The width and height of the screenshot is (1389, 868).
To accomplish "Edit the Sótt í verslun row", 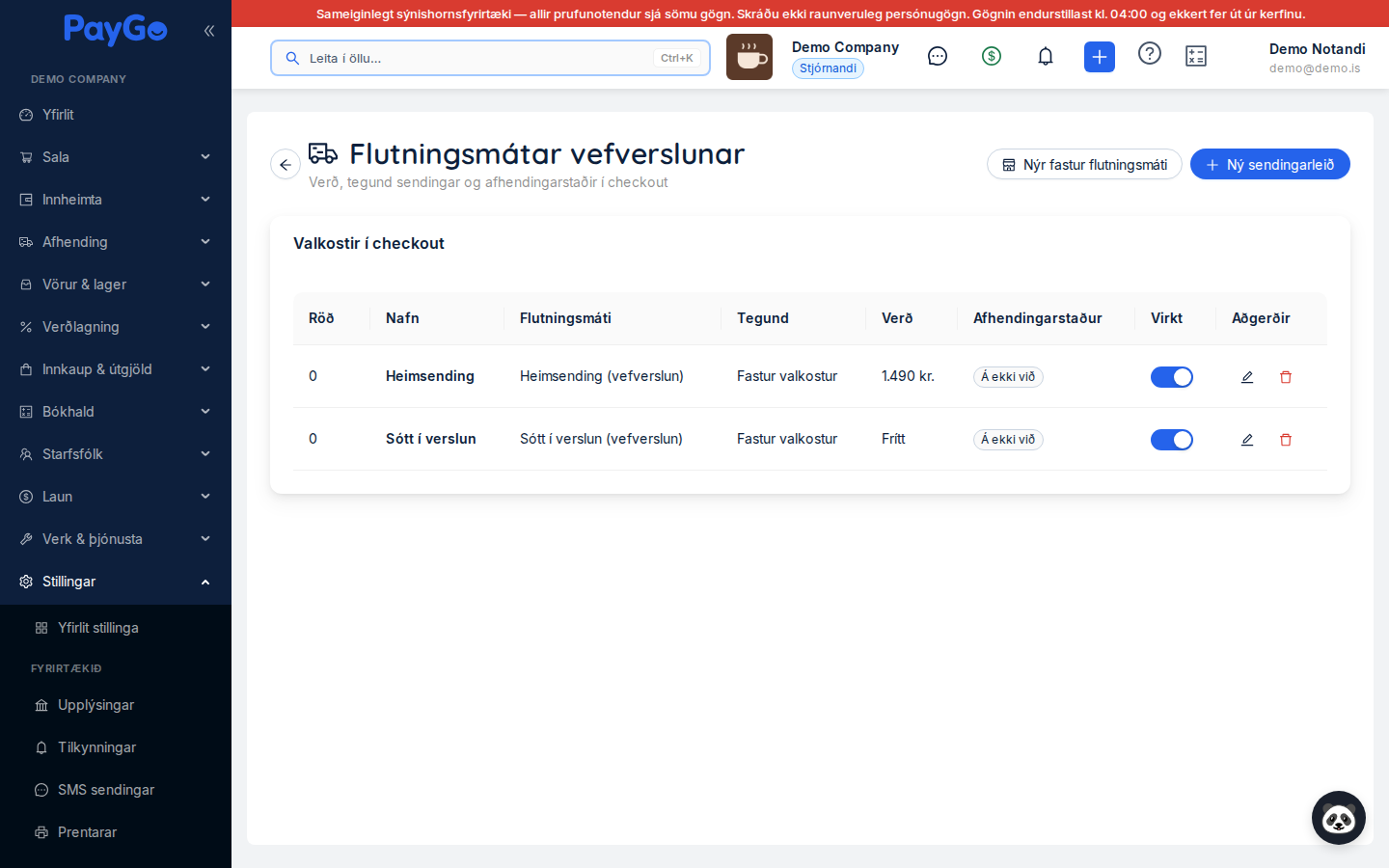I will [1247, 440].
